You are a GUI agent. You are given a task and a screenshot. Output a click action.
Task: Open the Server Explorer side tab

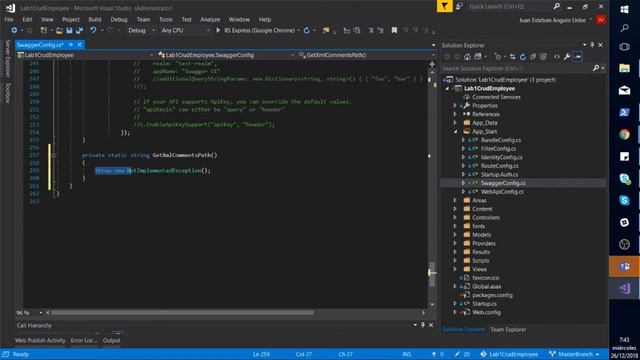pos(7,58)
